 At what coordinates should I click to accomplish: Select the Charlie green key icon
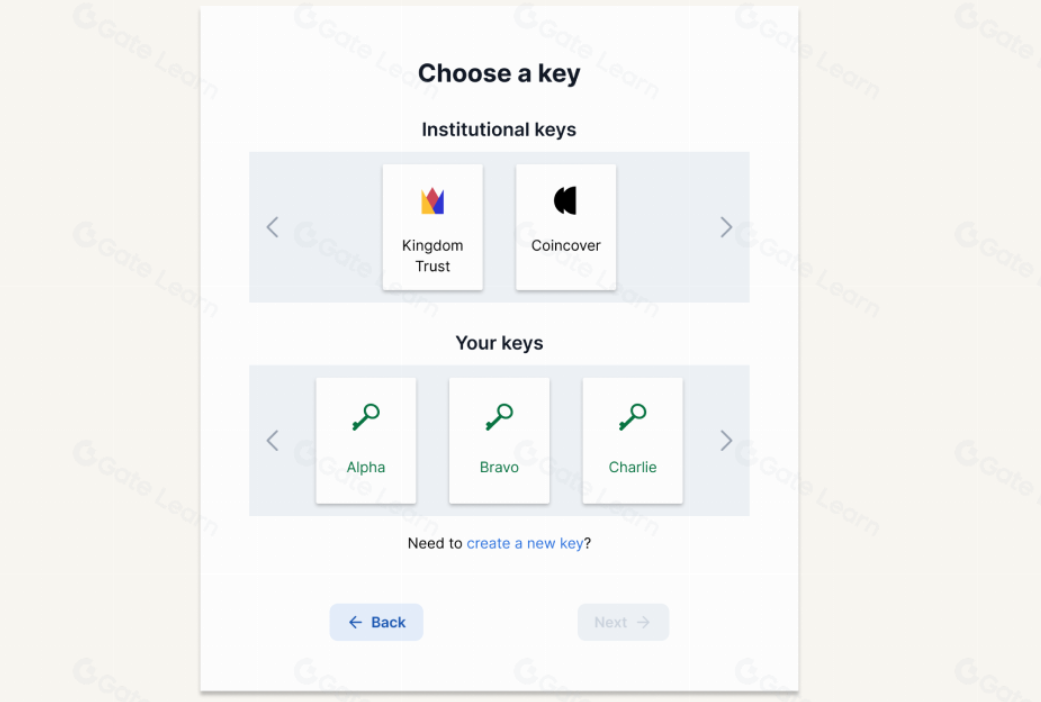pyautogui.click(x=632, y=417)
